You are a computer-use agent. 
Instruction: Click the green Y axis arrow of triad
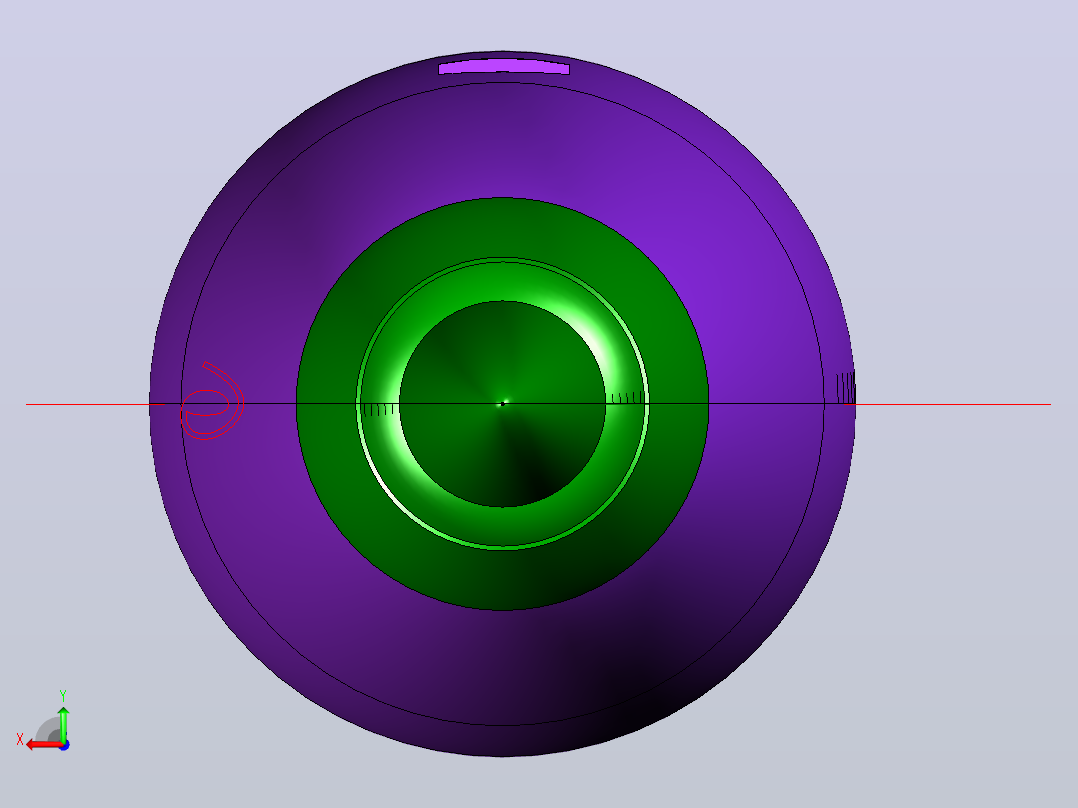(x=63, y=724)
